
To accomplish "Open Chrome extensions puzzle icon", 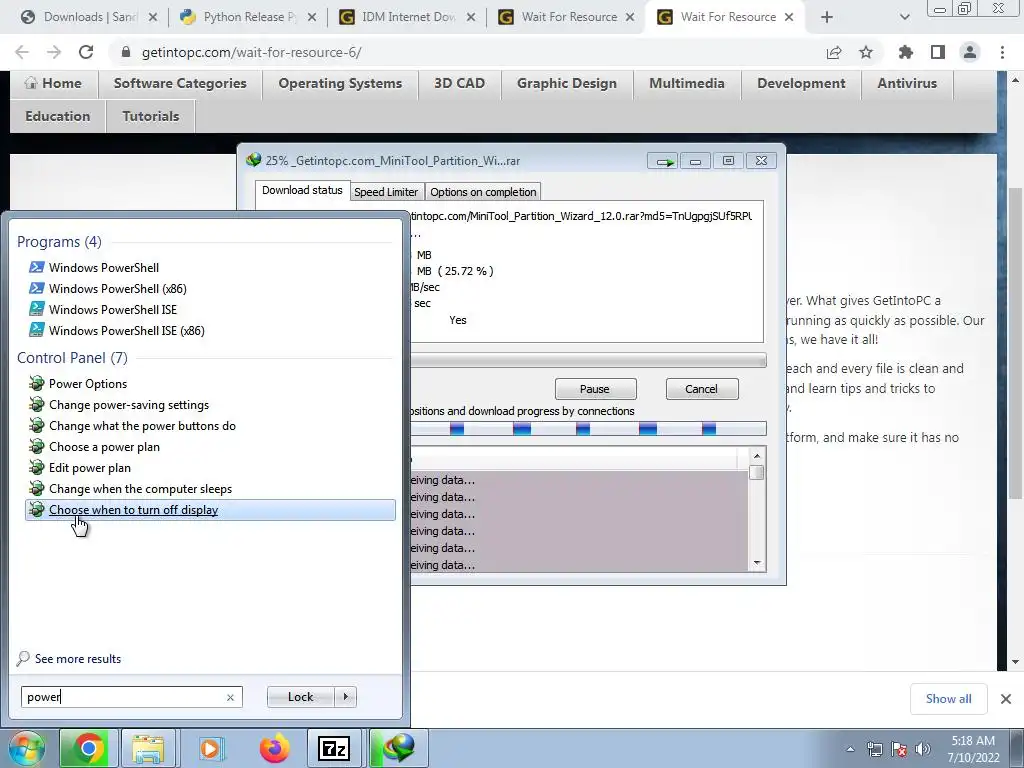I will pos(906,52).
